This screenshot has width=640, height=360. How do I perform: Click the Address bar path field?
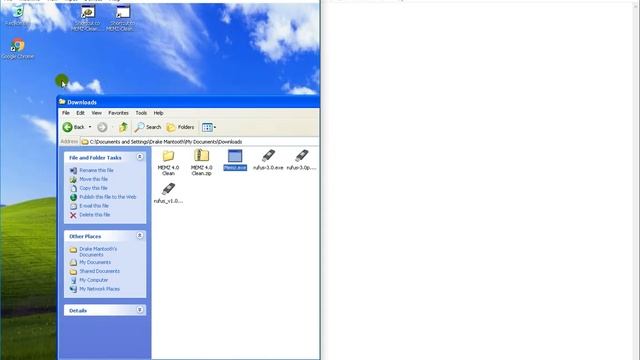(199, 142)
